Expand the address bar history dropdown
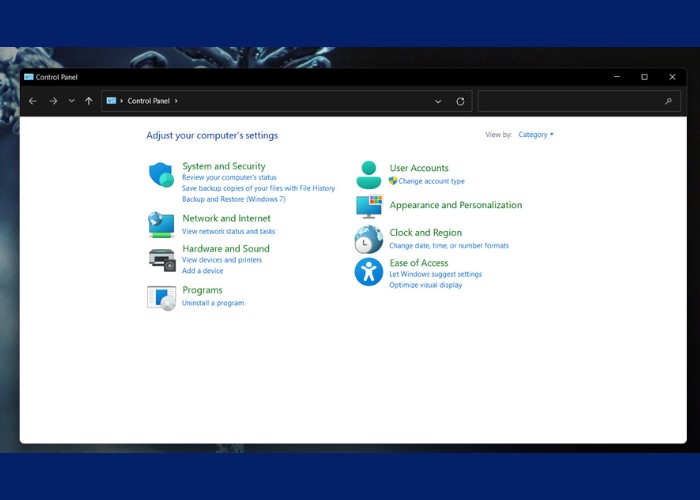The height and width of the screenshot is (500, 700). [438, 101]
